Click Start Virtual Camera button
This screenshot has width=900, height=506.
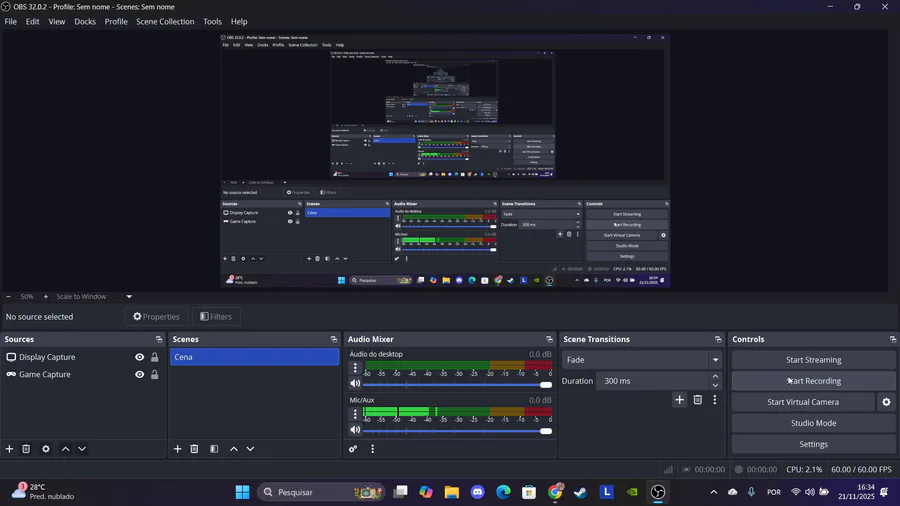click(803, 402)
